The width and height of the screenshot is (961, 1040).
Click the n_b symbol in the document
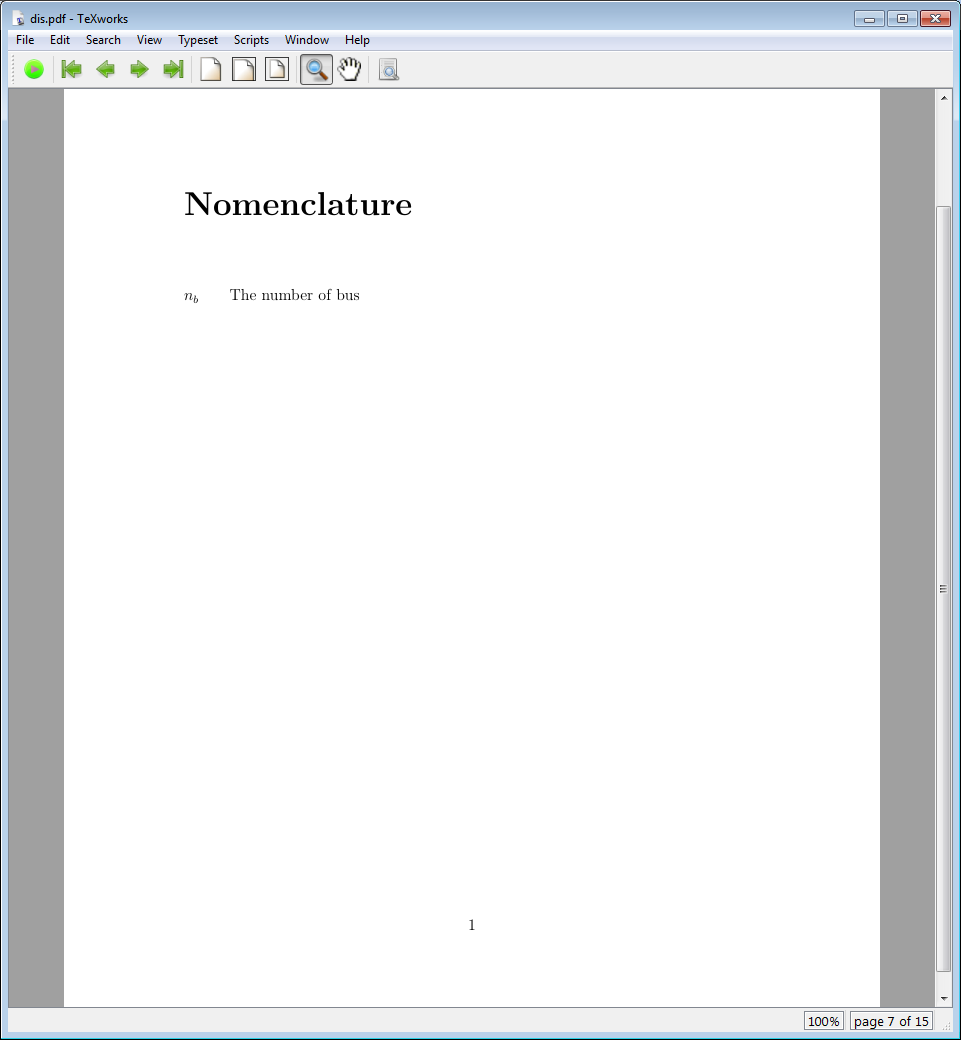191,296
